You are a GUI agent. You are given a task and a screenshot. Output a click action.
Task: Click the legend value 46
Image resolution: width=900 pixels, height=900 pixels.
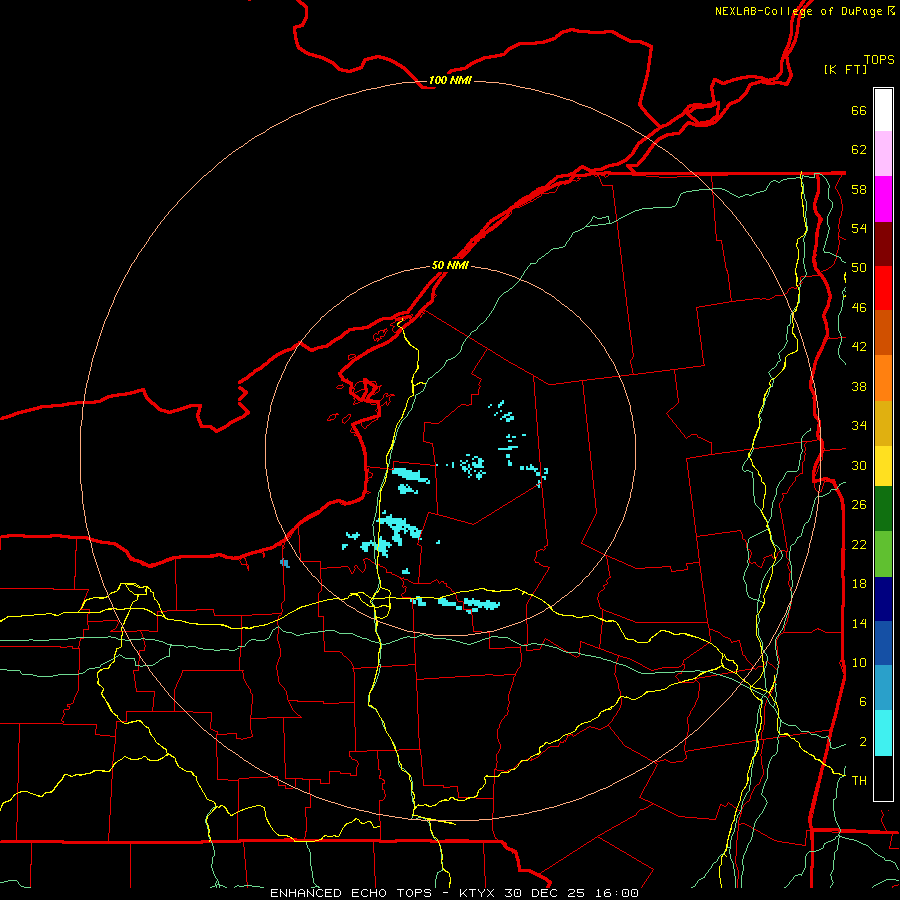point(859,308)
